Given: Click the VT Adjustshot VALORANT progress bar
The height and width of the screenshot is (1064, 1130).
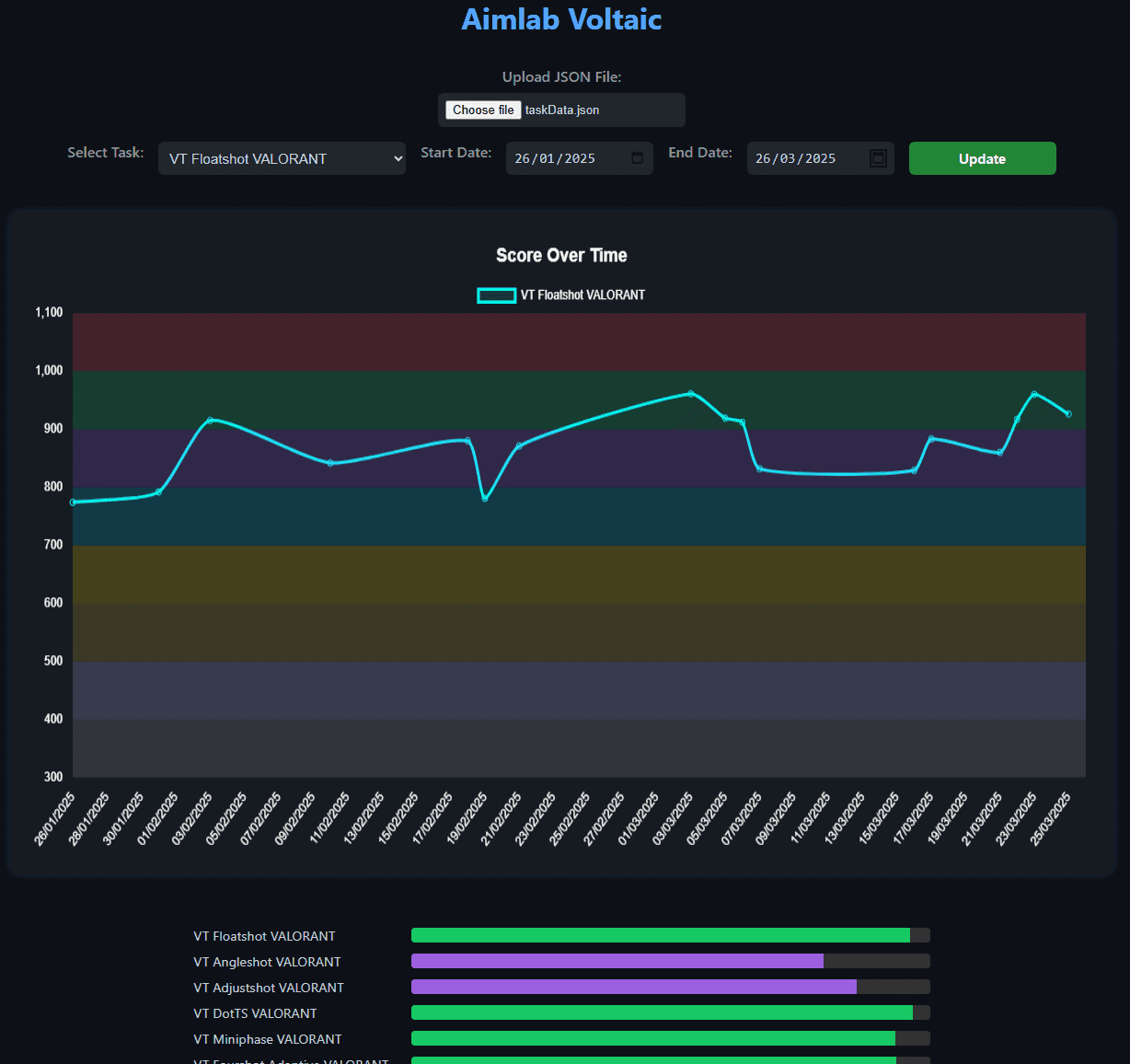Looking at the screenshot, I should 671,987.
